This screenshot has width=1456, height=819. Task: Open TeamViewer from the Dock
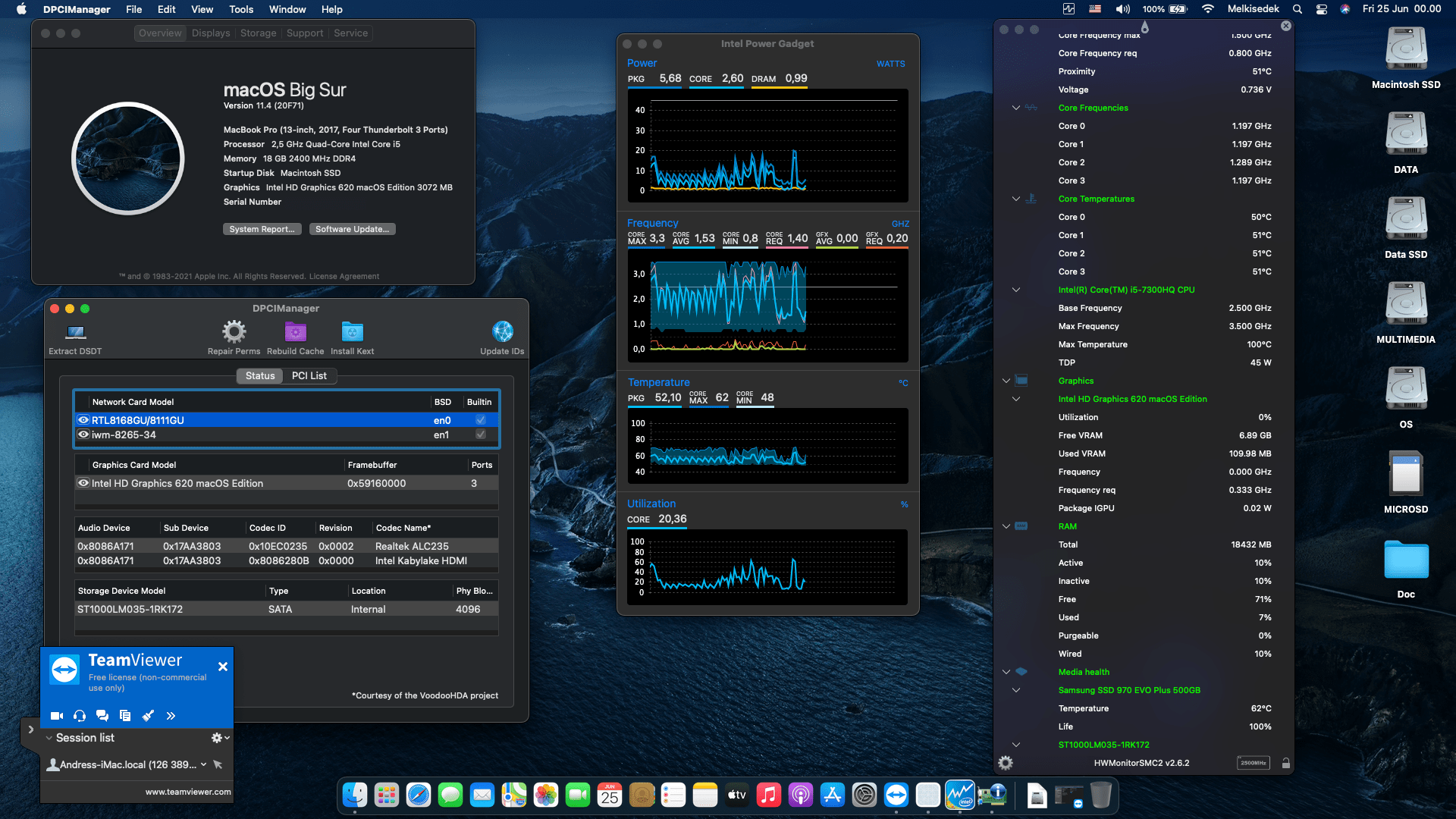896,795
